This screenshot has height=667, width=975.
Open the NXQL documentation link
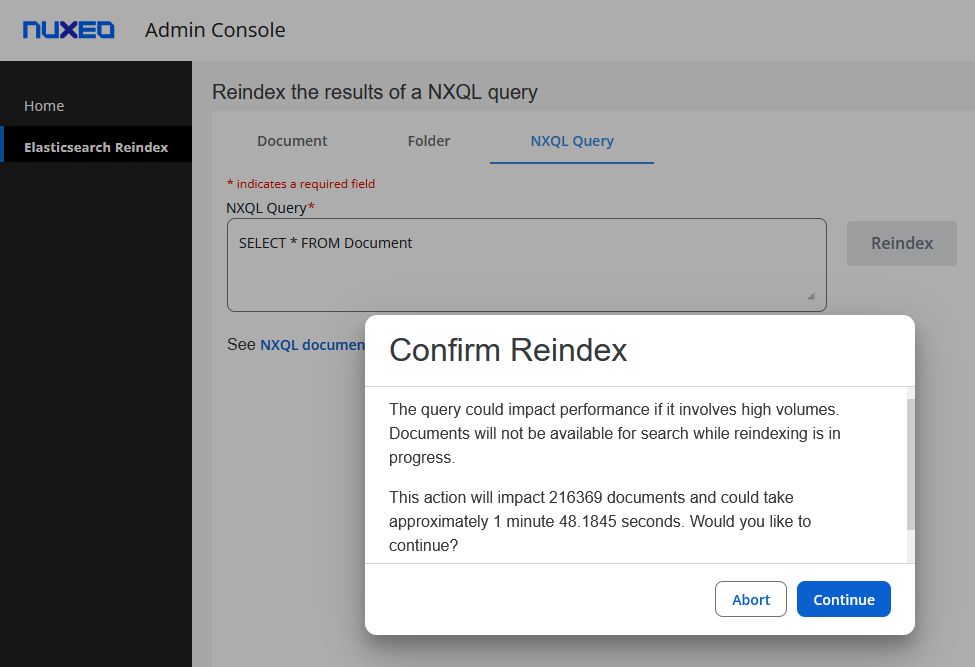click(x=312, y=345)
